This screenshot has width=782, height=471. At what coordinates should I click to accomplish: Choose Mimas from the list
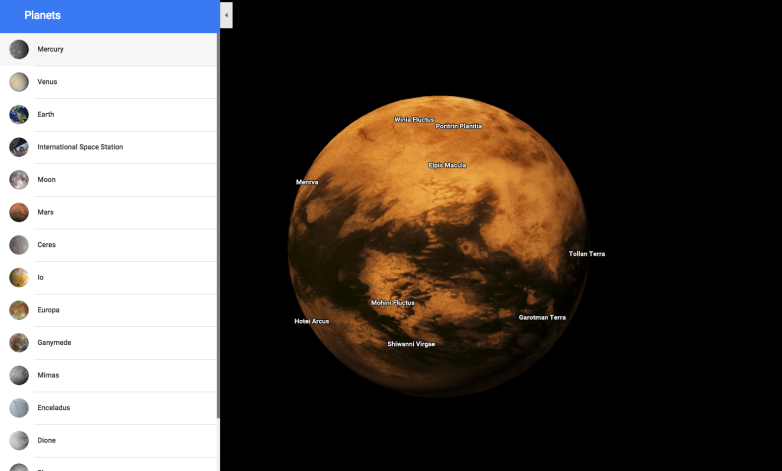click(x=48, y=375)
